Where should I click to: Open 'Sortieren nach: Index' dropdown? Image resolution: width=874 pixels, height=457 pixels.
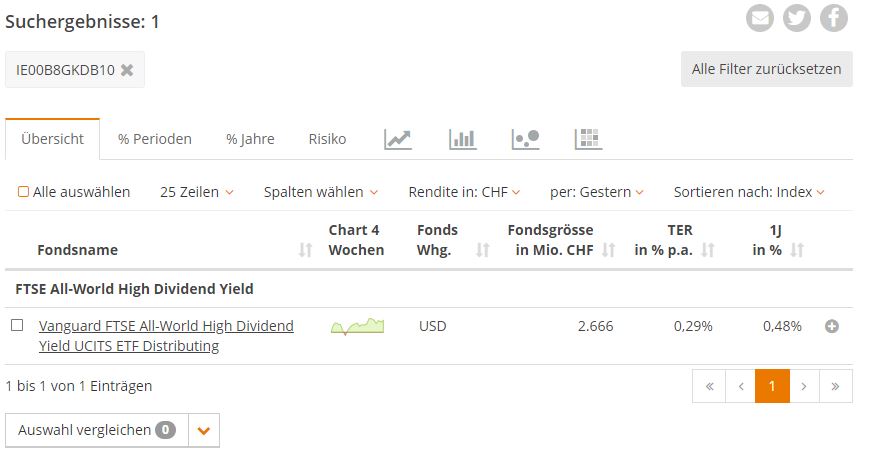[749, 192]
